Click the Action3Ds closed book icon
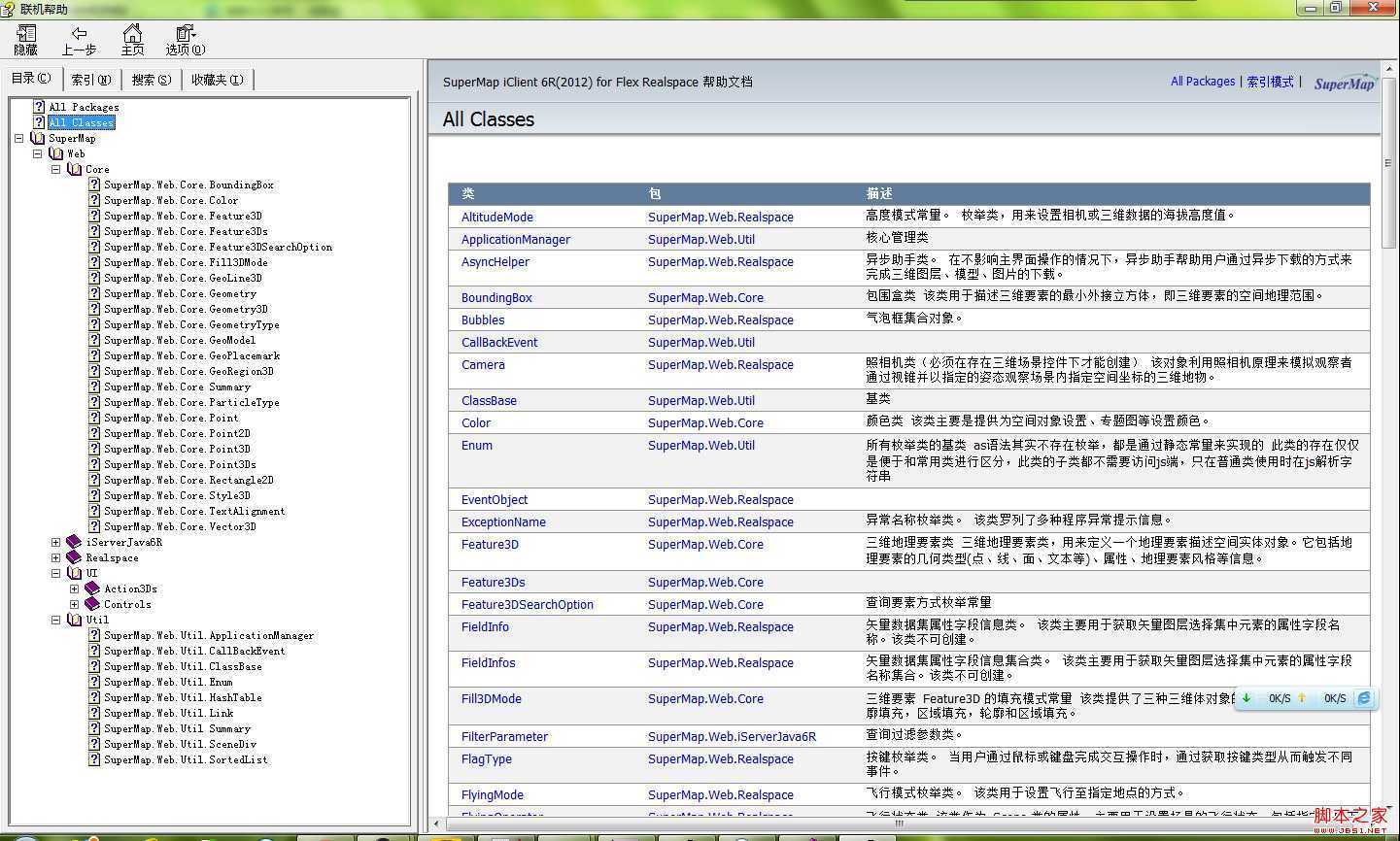1400x841 pixels. coord(93,589)
